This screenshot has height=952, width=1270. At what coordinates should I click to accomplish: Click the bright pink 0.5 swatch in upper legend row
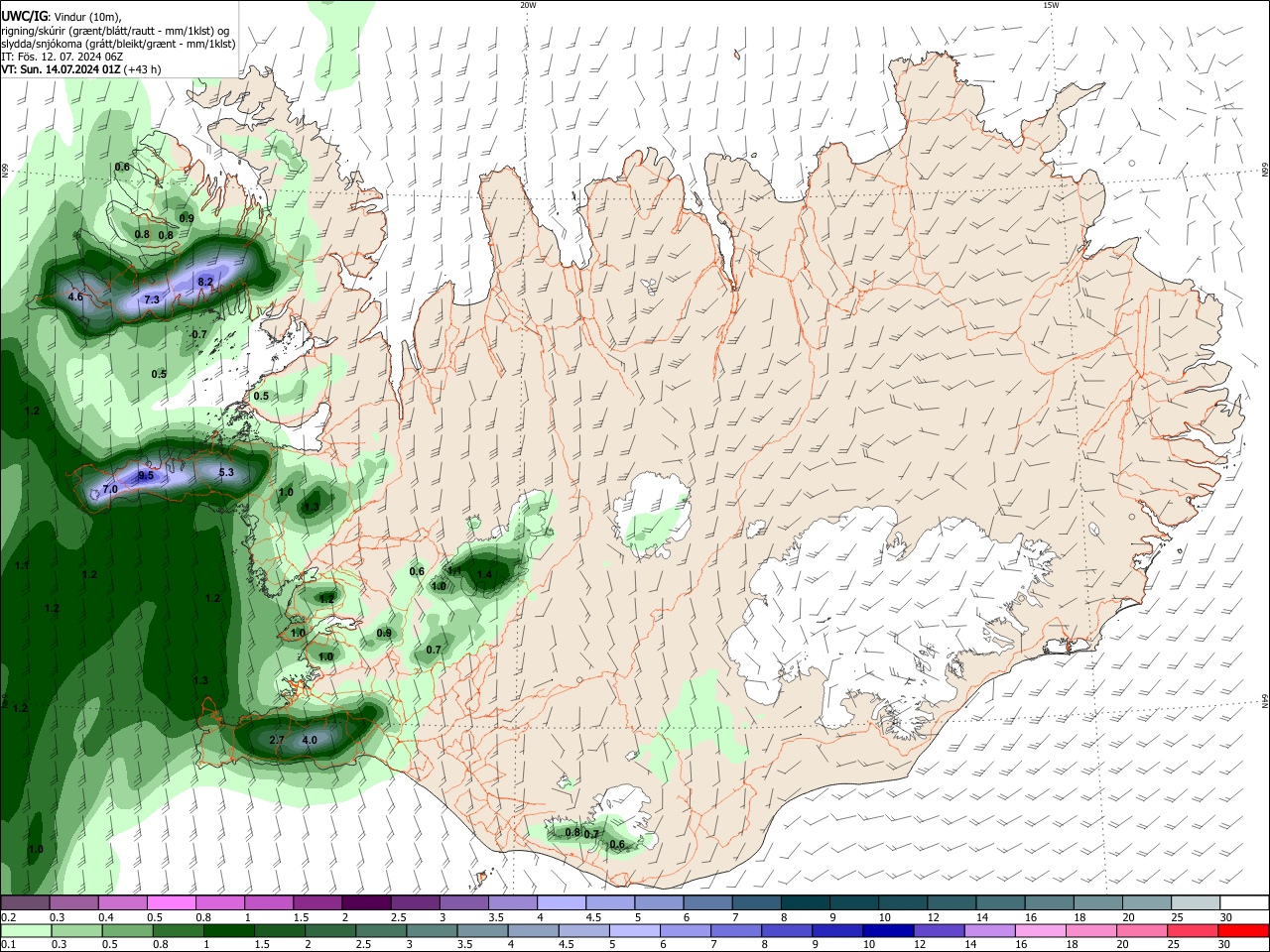coord(171,903)
